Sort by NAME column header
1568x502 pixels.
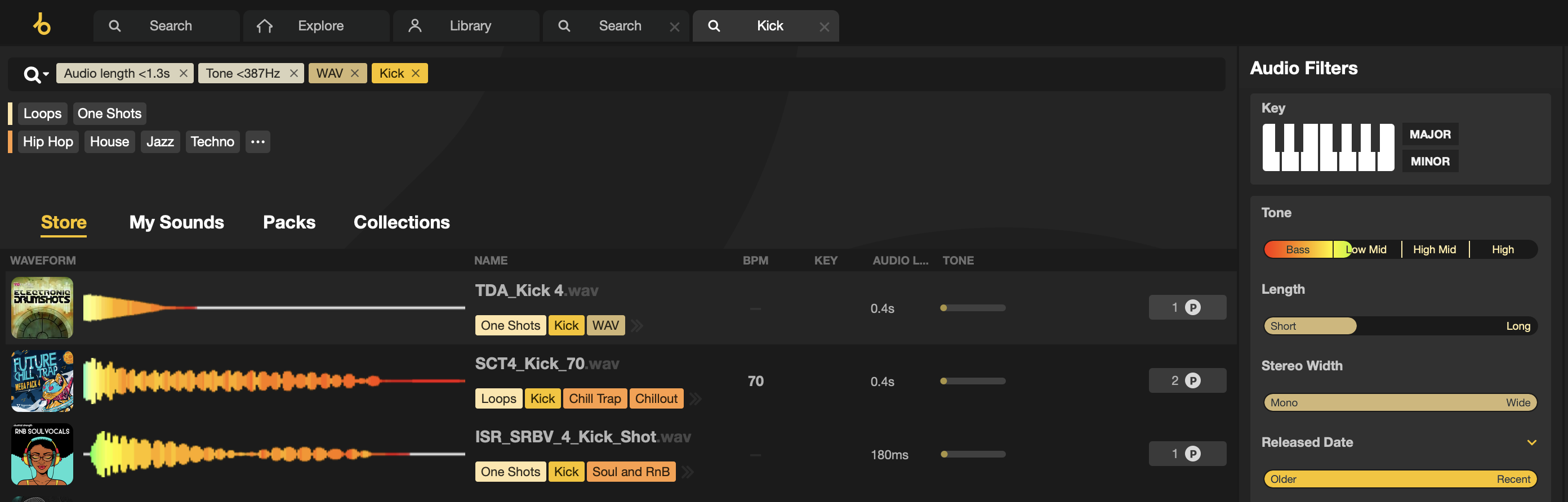pos(491,261)
